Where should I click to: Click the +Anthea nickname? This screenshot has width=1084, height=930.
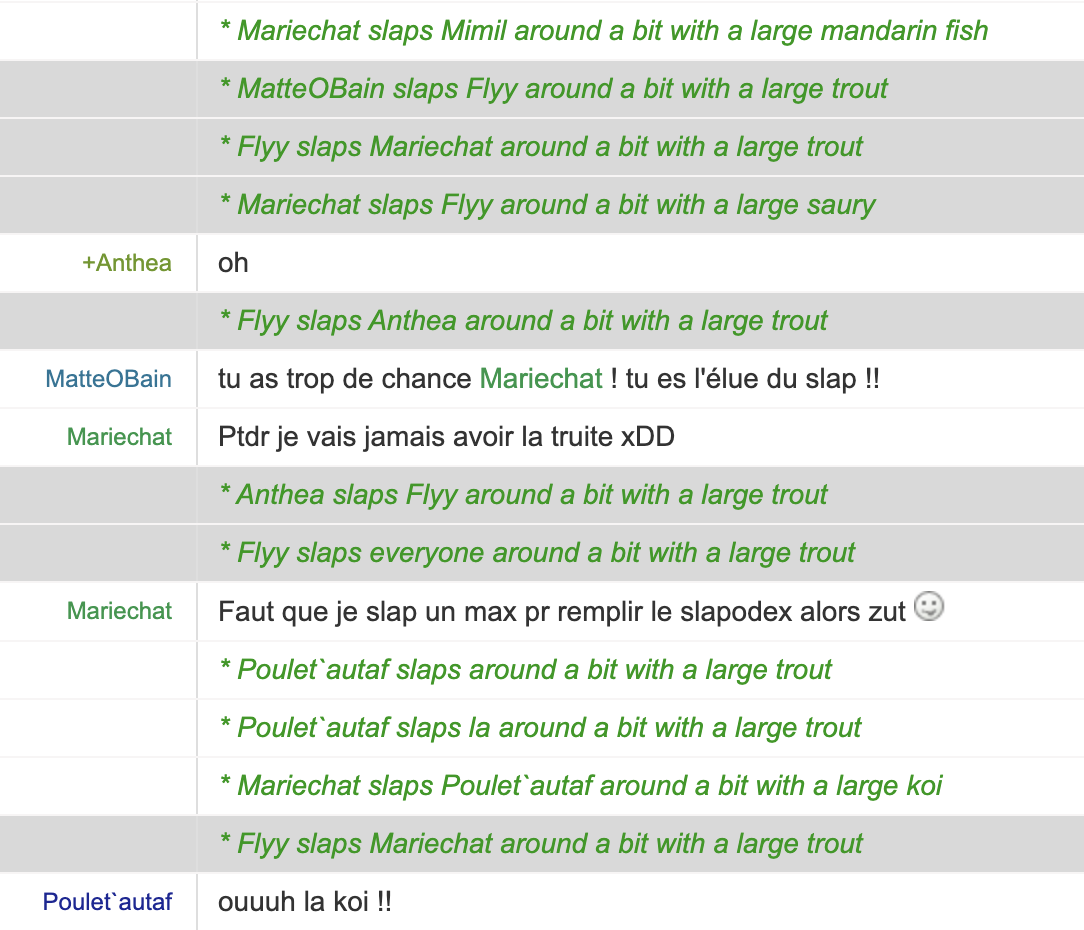(127, 263)
